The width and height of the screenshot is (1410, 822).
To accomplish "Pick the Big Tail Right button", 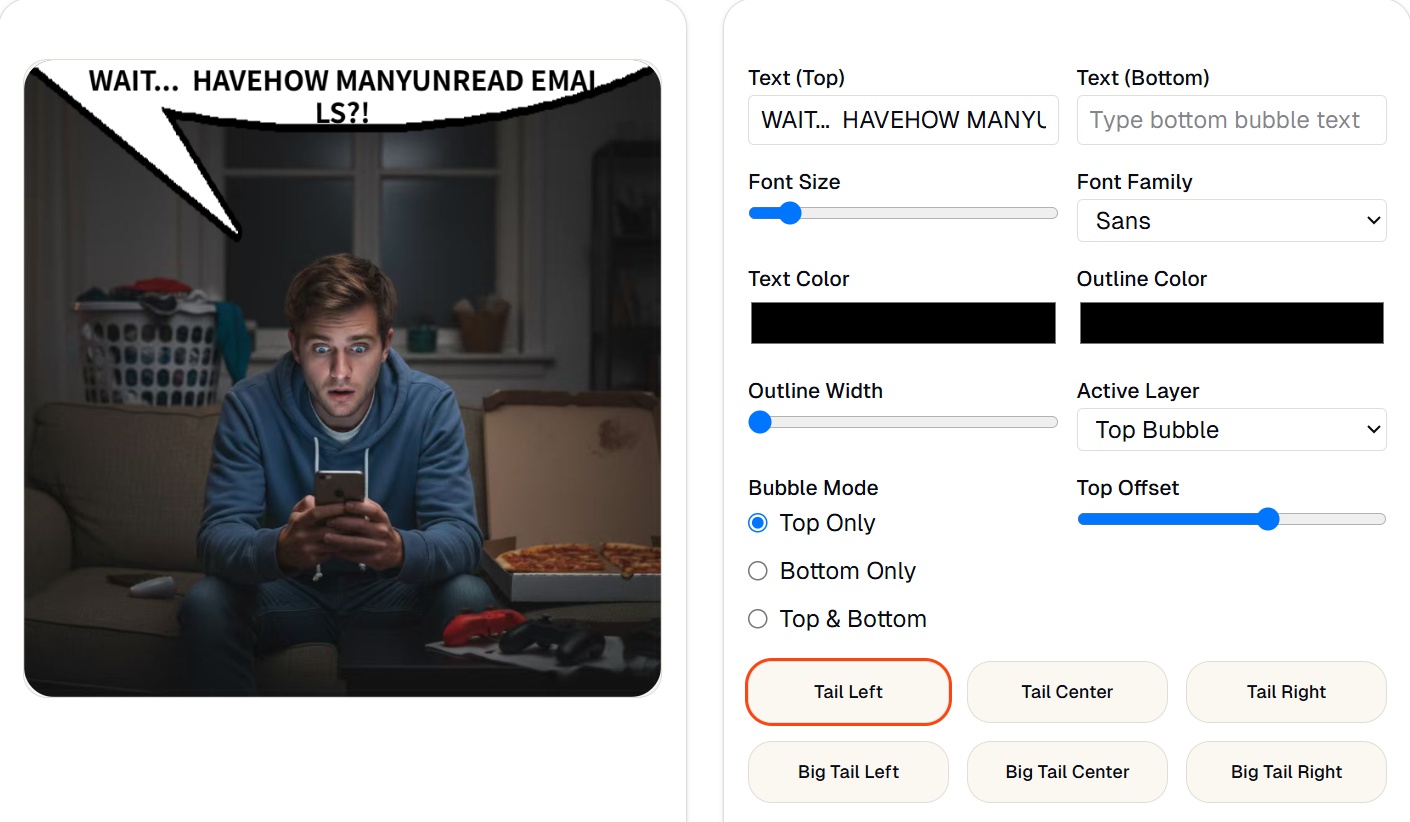I will (x=1286, y=772).
